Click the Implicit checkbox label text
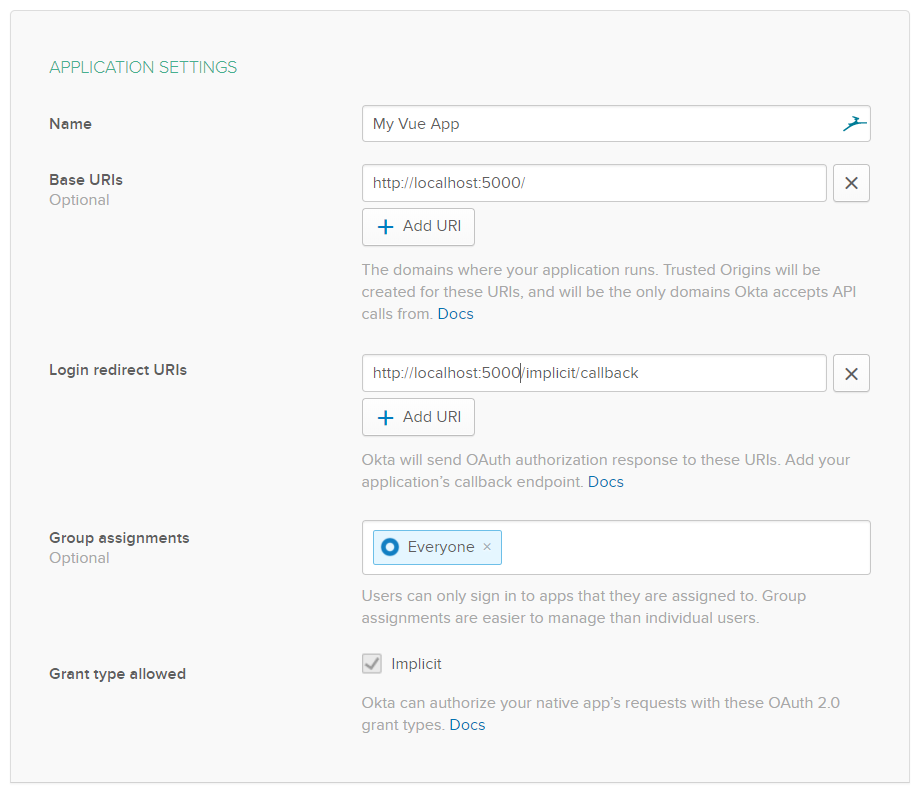The image size is (920, 795). (x=416, y=664)
